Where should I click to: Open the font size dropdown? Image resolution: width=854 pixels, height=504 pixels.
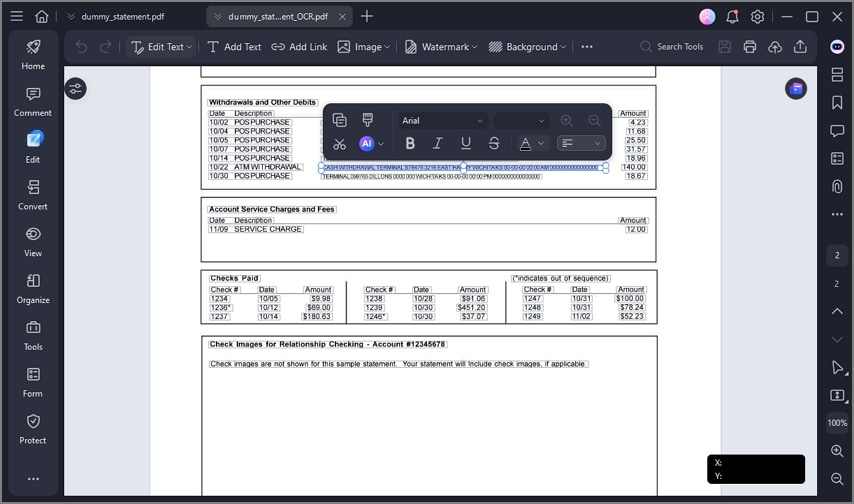coord(521,121)
